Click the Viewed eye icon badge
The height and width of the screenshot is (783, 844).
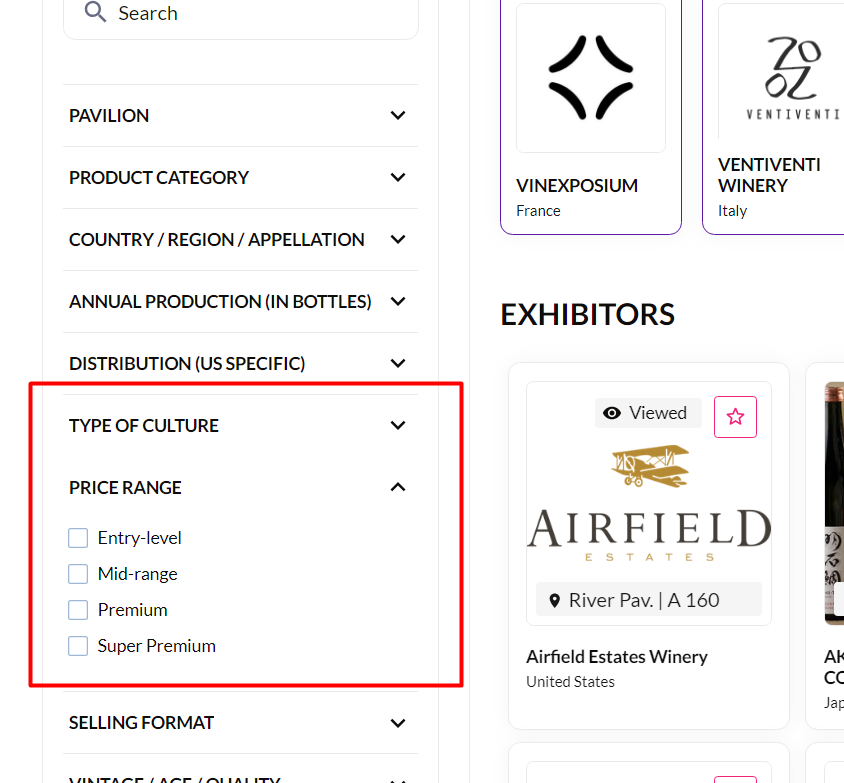tap(612, 413)
